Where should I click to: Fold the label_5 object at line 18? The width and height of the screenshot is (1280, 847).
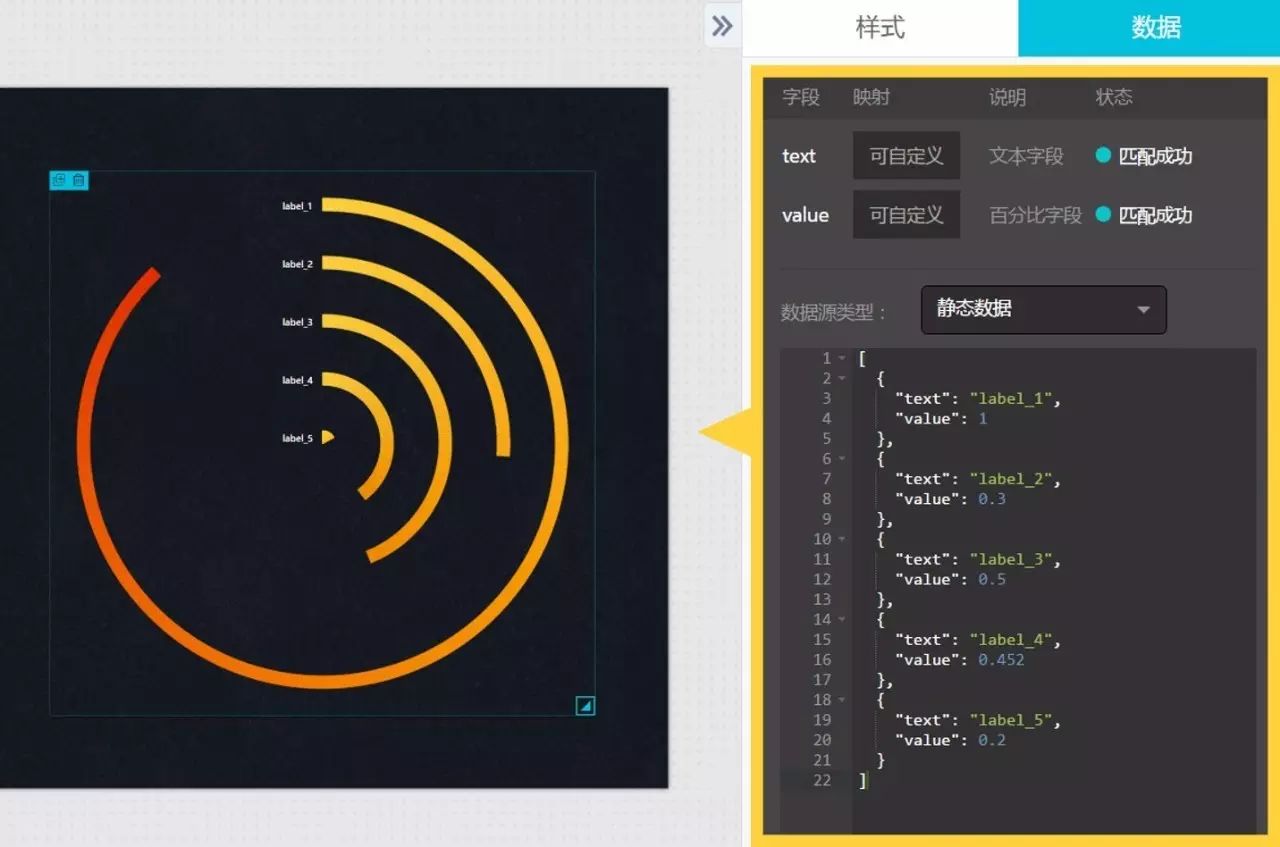click(842, 699)
